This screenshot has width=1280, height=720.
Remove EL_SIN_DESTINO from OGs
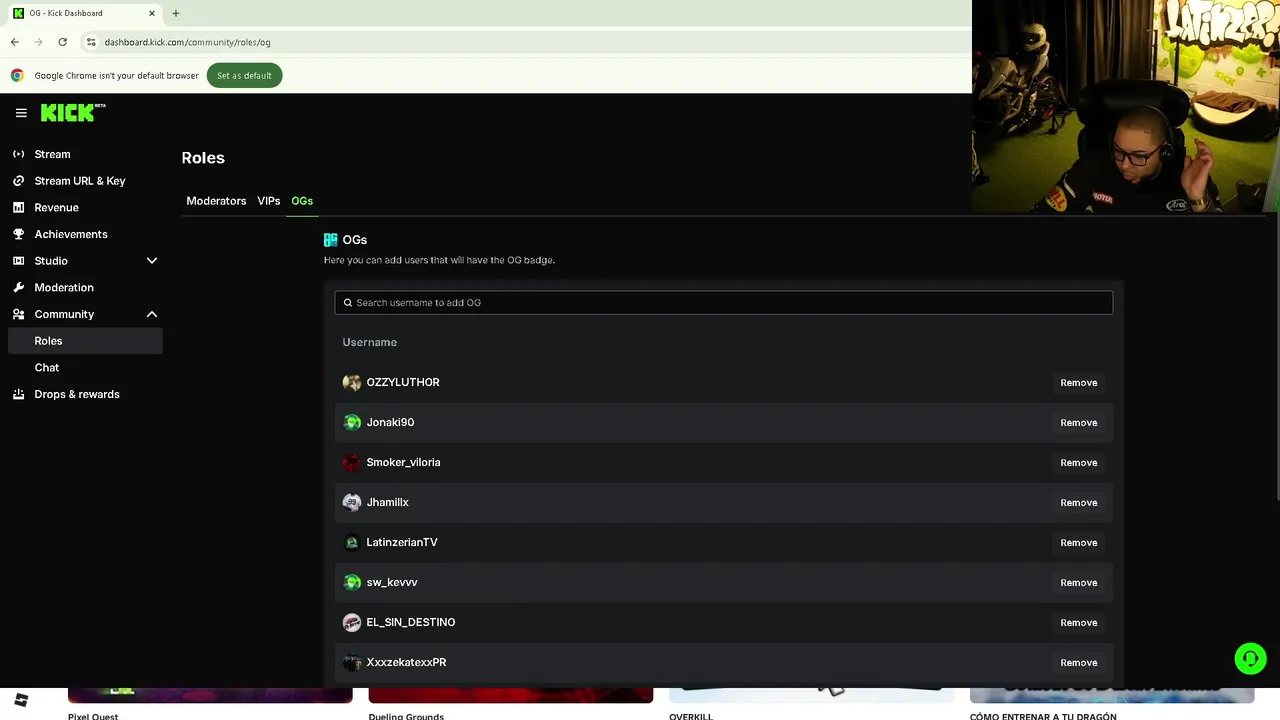[1078, 622]
